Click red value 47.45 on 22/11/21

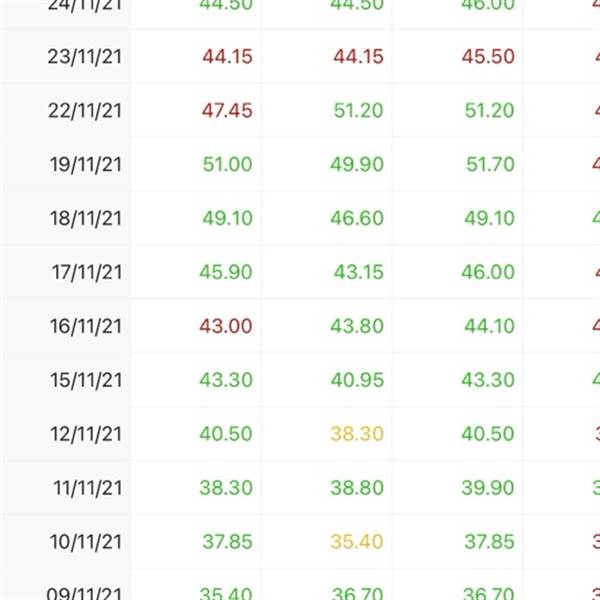pyautogui.click(x=227, y=111)
